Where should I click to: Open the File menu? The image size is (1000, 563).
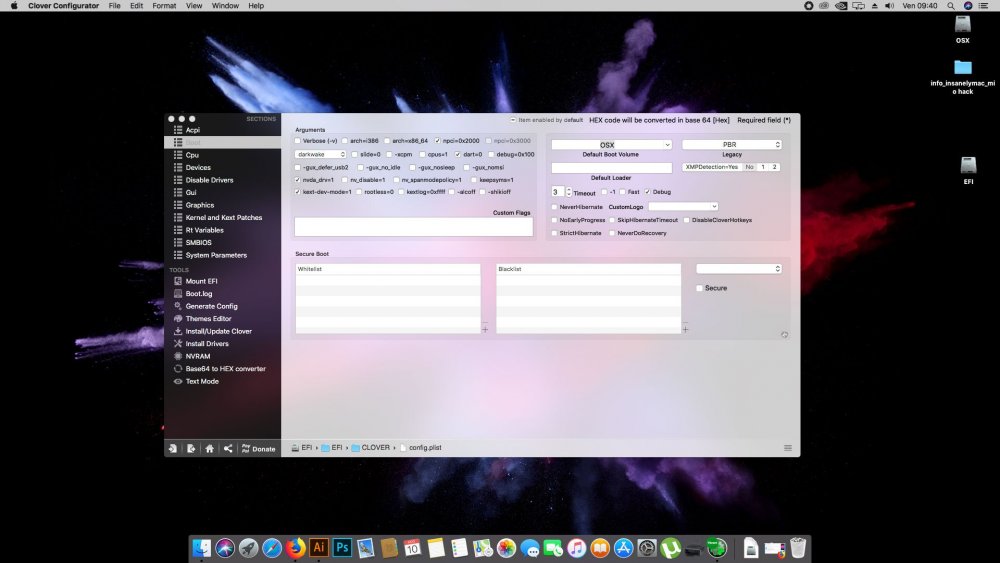114,6
